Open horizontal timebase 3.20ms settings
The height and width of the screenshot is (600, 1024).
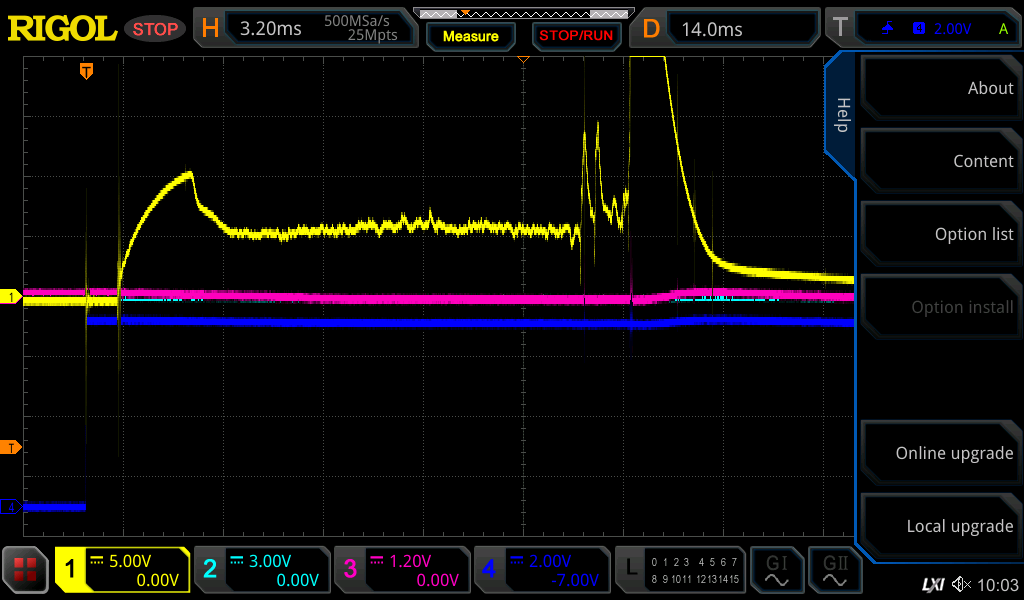point(305,29)
